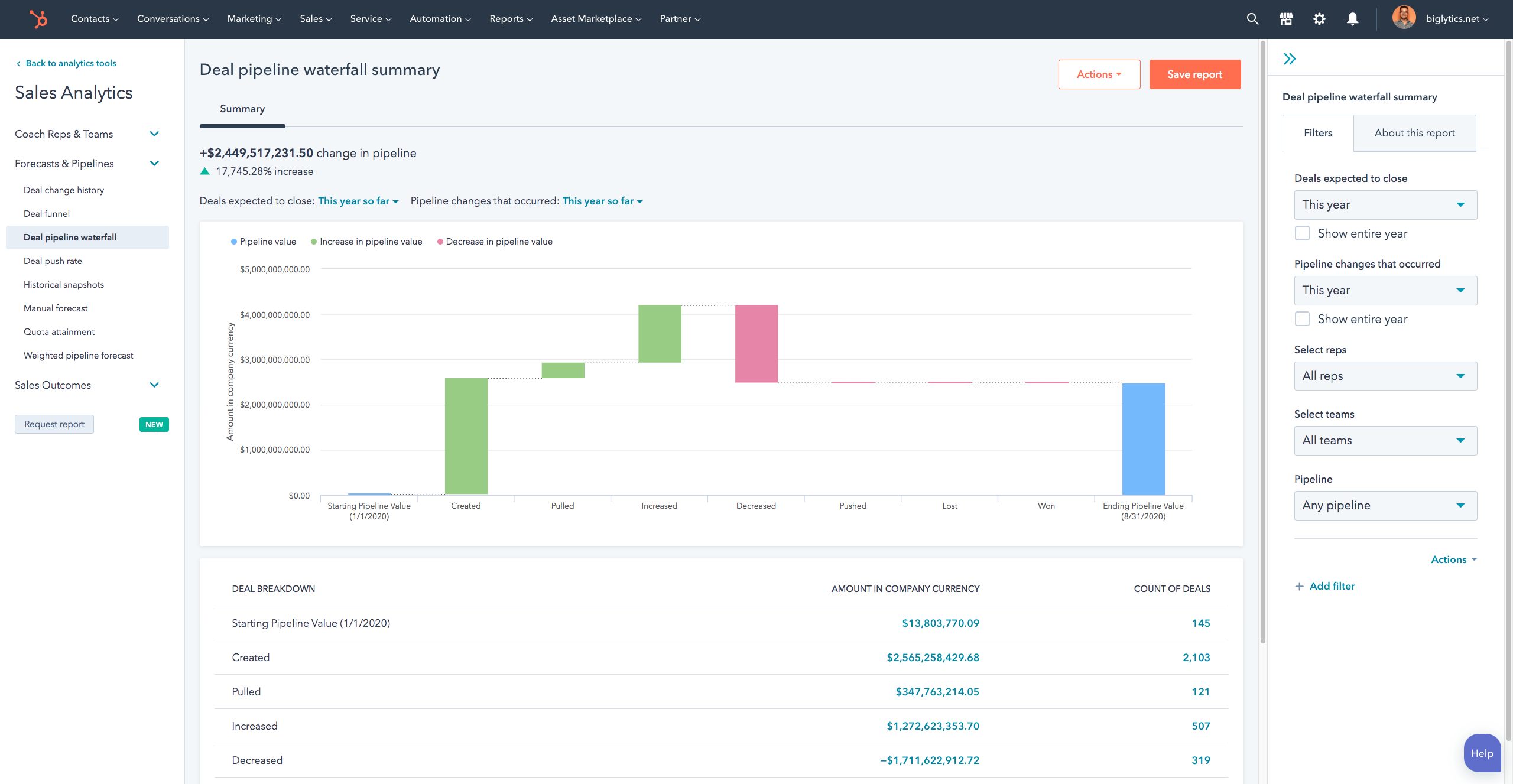Click the HubSpot sprocket logo

point(38,19)
